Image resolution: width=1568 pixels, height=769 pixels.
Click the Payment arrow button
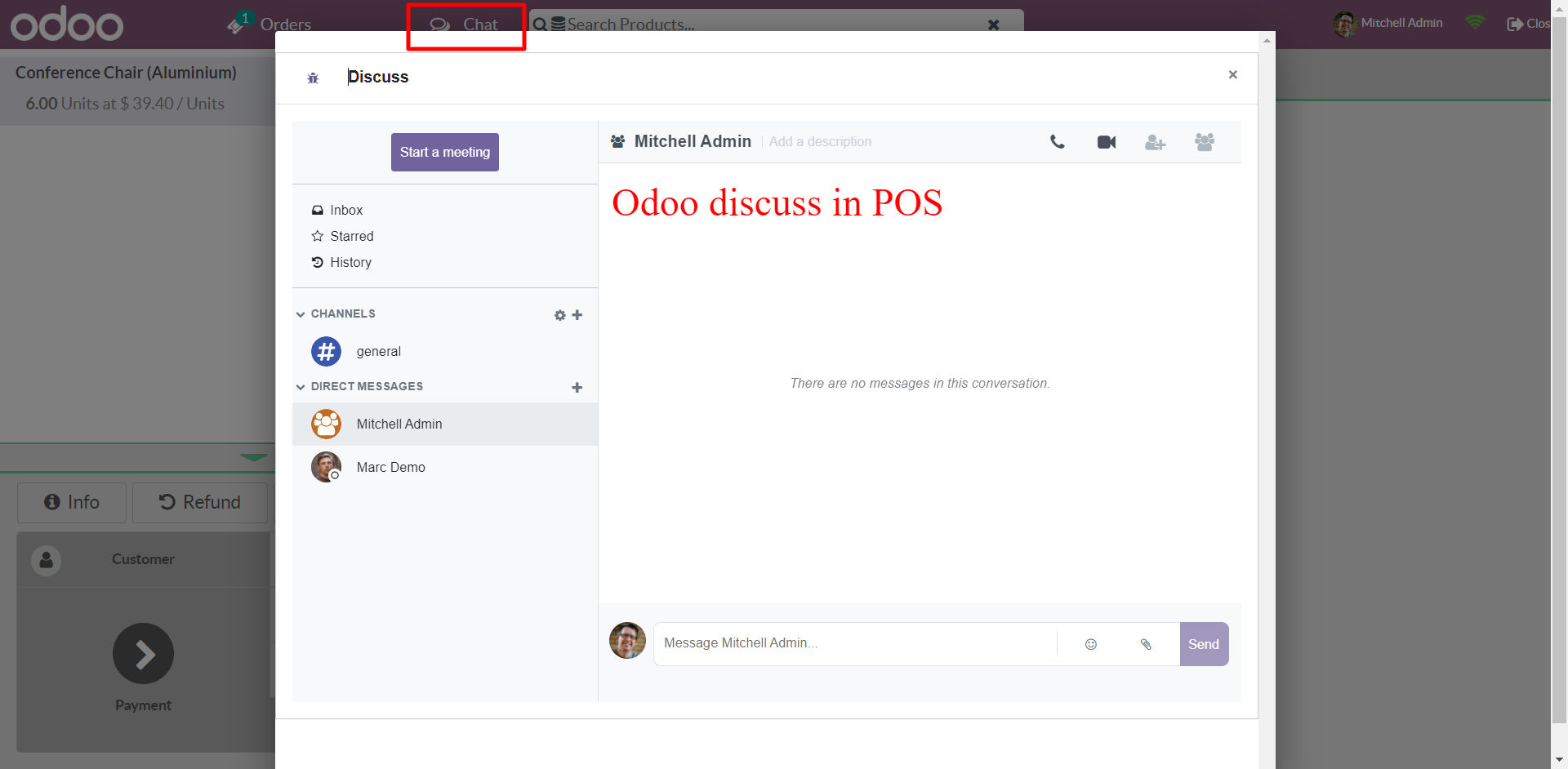point(143,654)
